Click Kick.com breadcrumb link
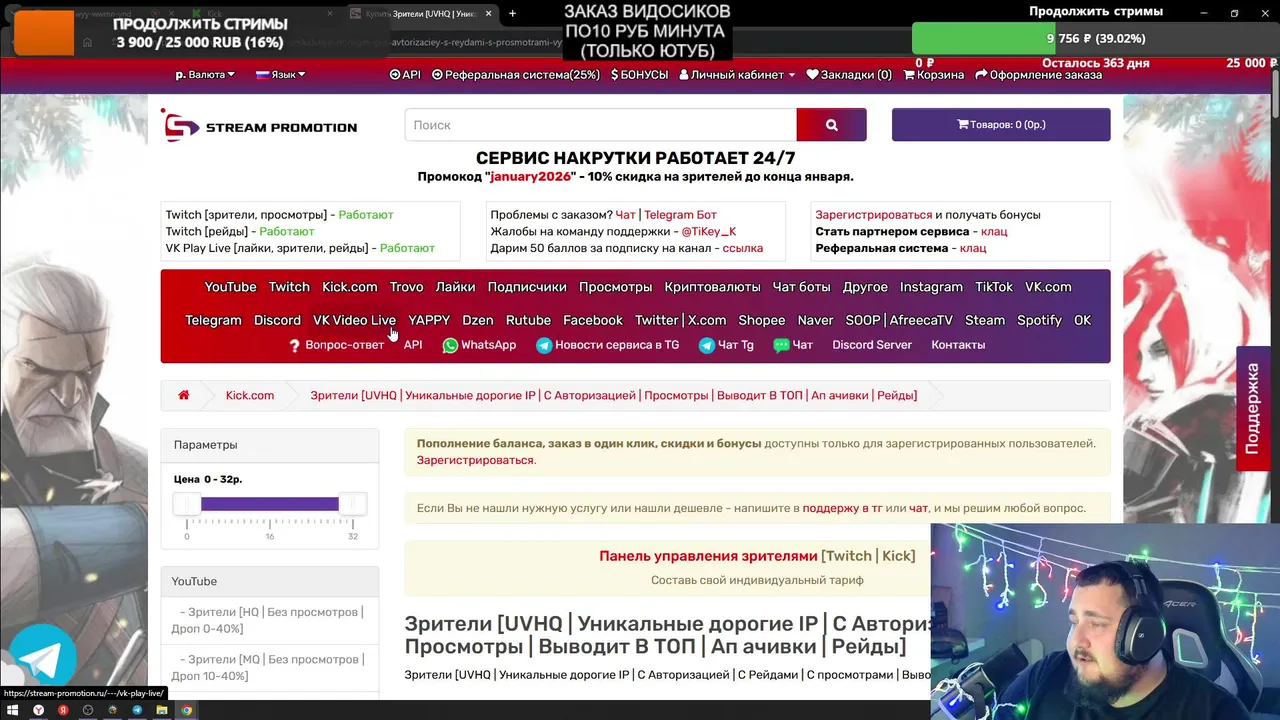Image resolution: width=1280 pixels, height=720 pixels. [250, 395]
